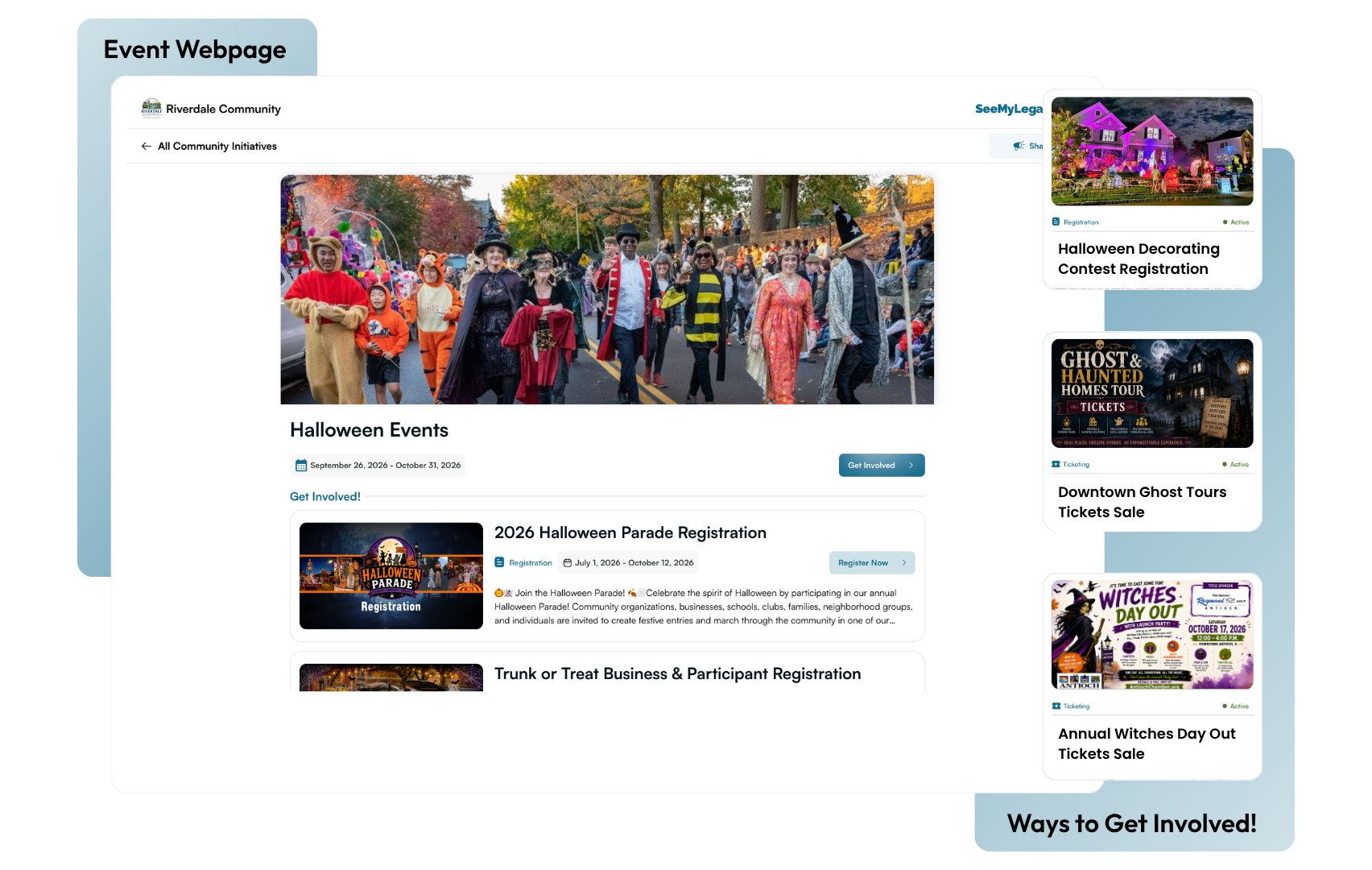Screen dimensions: 1372x870
Task: Click the Active status on the Ghost Tours card
Action: pyautogui.click(x=1236, y=465)
